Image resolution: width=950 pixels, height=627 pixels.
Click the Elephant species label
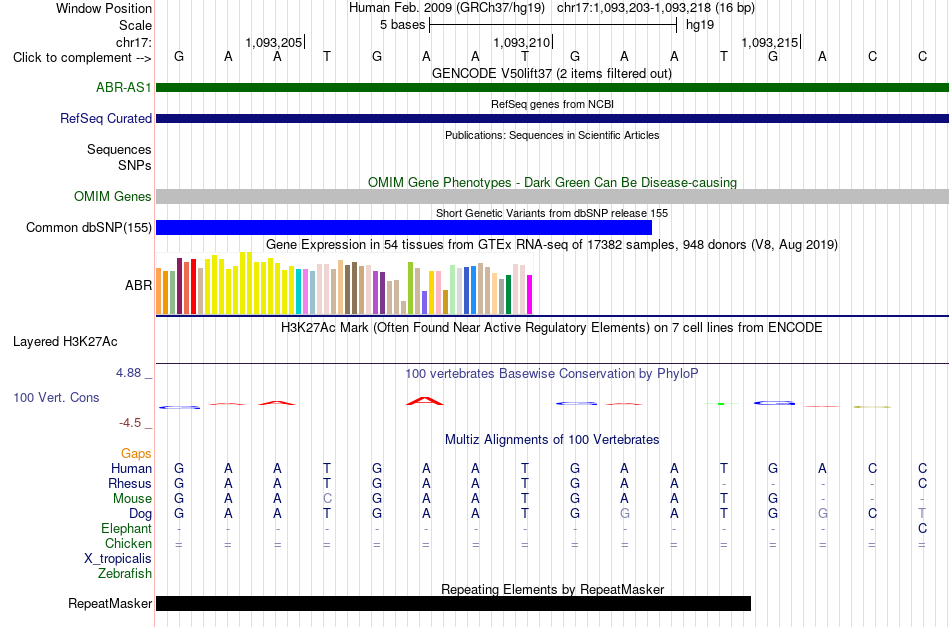click(x=126, y=528)
